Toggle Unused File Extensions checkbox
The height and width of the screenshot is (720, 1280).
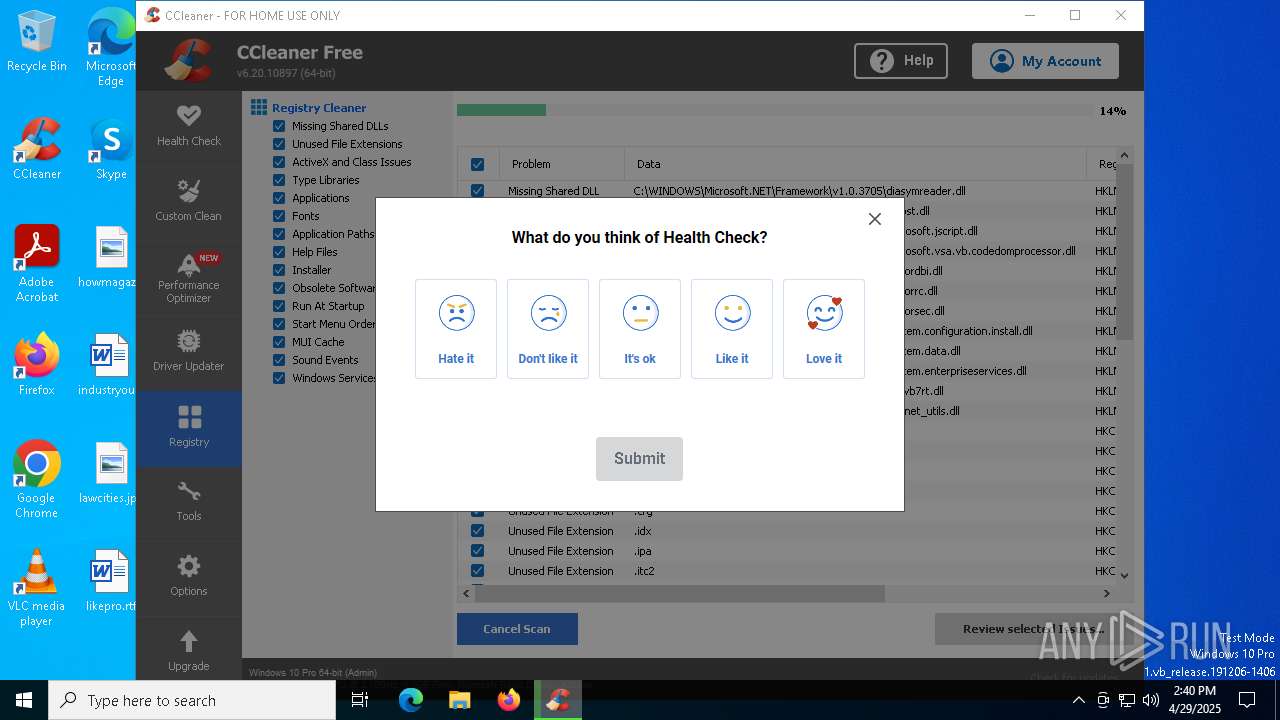(279, 144)
